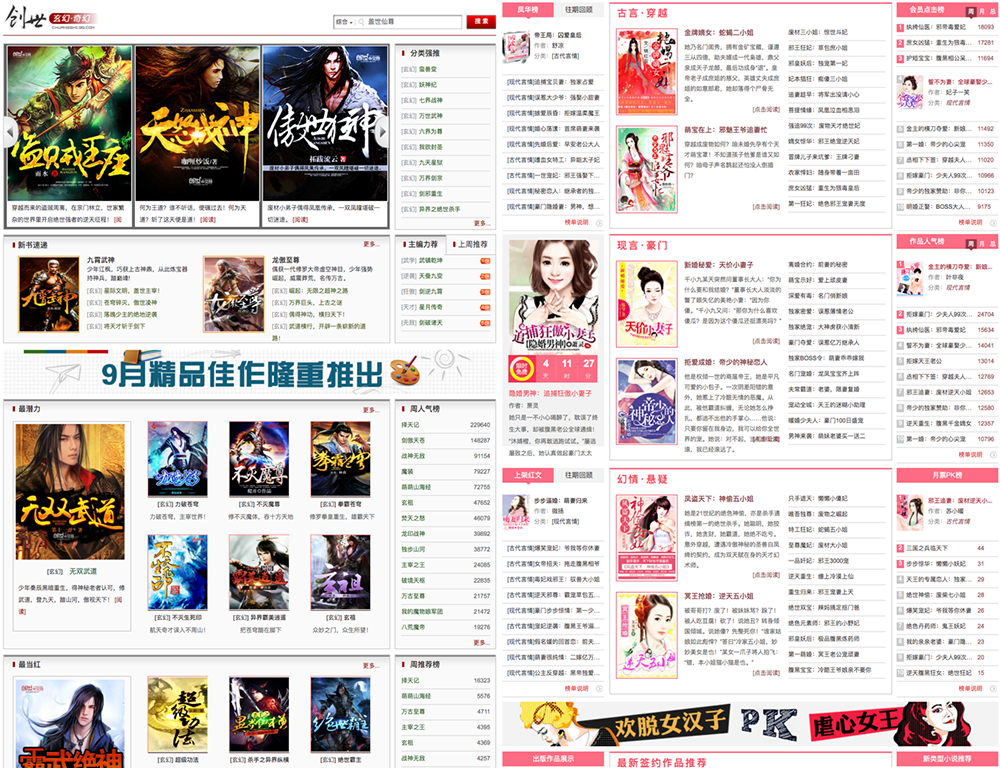The width and height of the screenshot is (1000, 768).
Task: Open the 往期回顾 tab beside 凤华榜
Action: 578,10
